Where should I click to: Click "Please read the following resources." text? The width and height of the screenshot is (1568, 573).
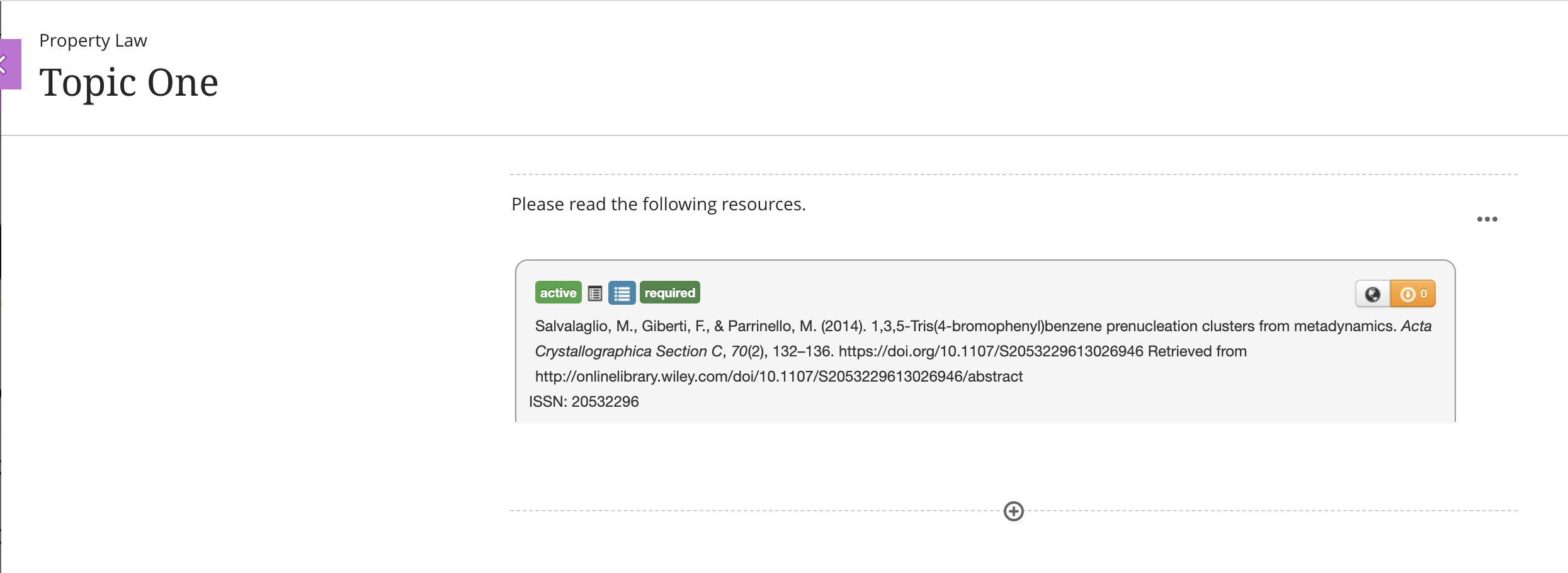tap(658, 204)
